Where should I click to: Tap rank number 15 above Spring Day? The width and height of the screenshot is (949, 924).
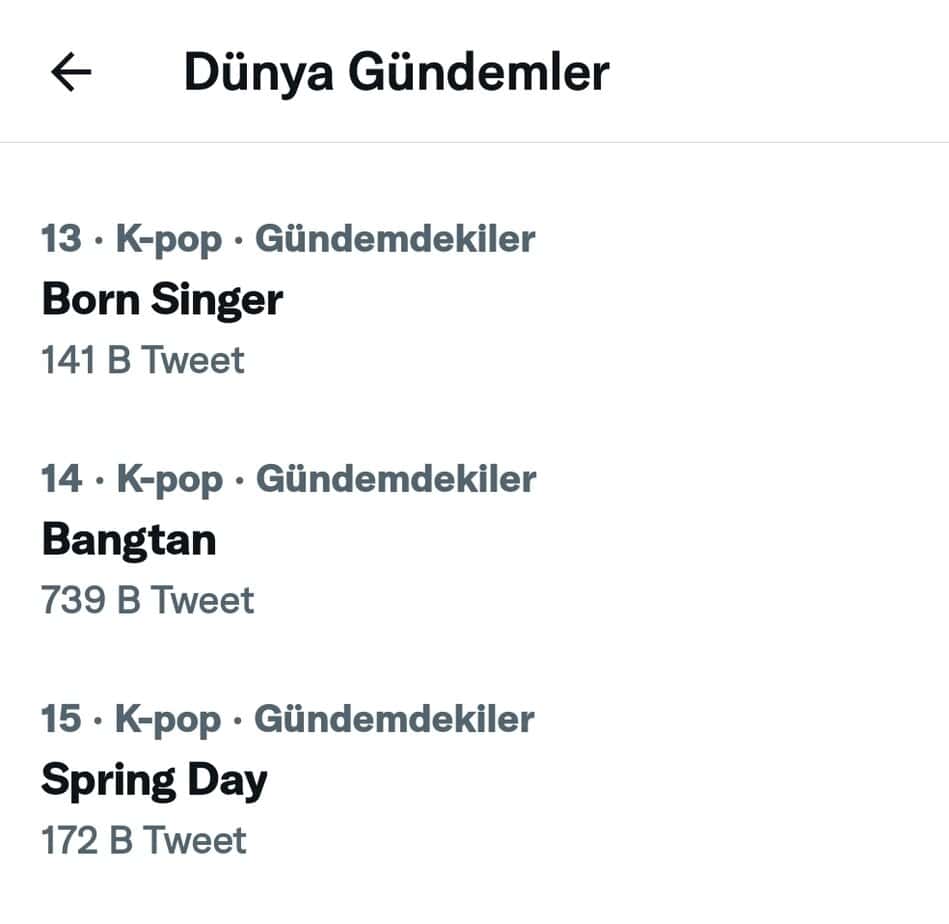coord(61,719)
